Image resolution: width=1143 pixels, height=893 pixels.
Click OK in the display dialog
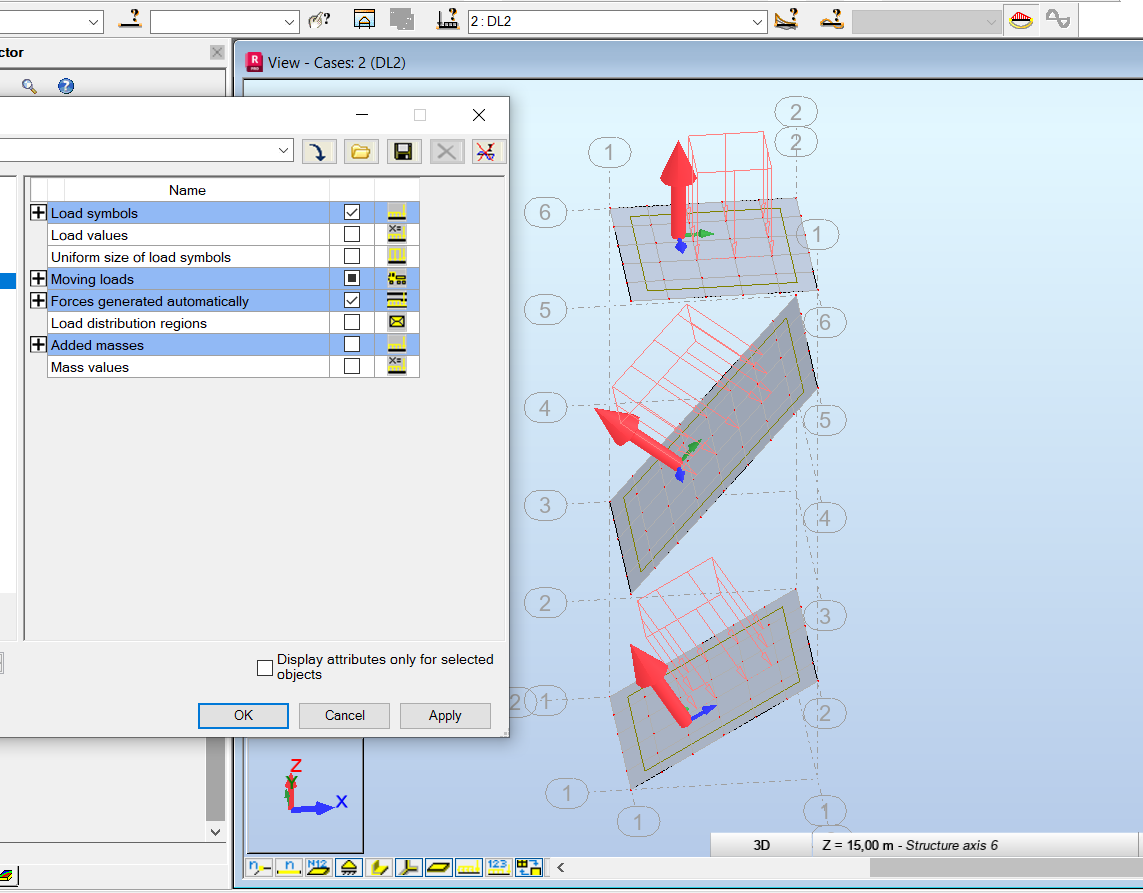click(243, 716)
